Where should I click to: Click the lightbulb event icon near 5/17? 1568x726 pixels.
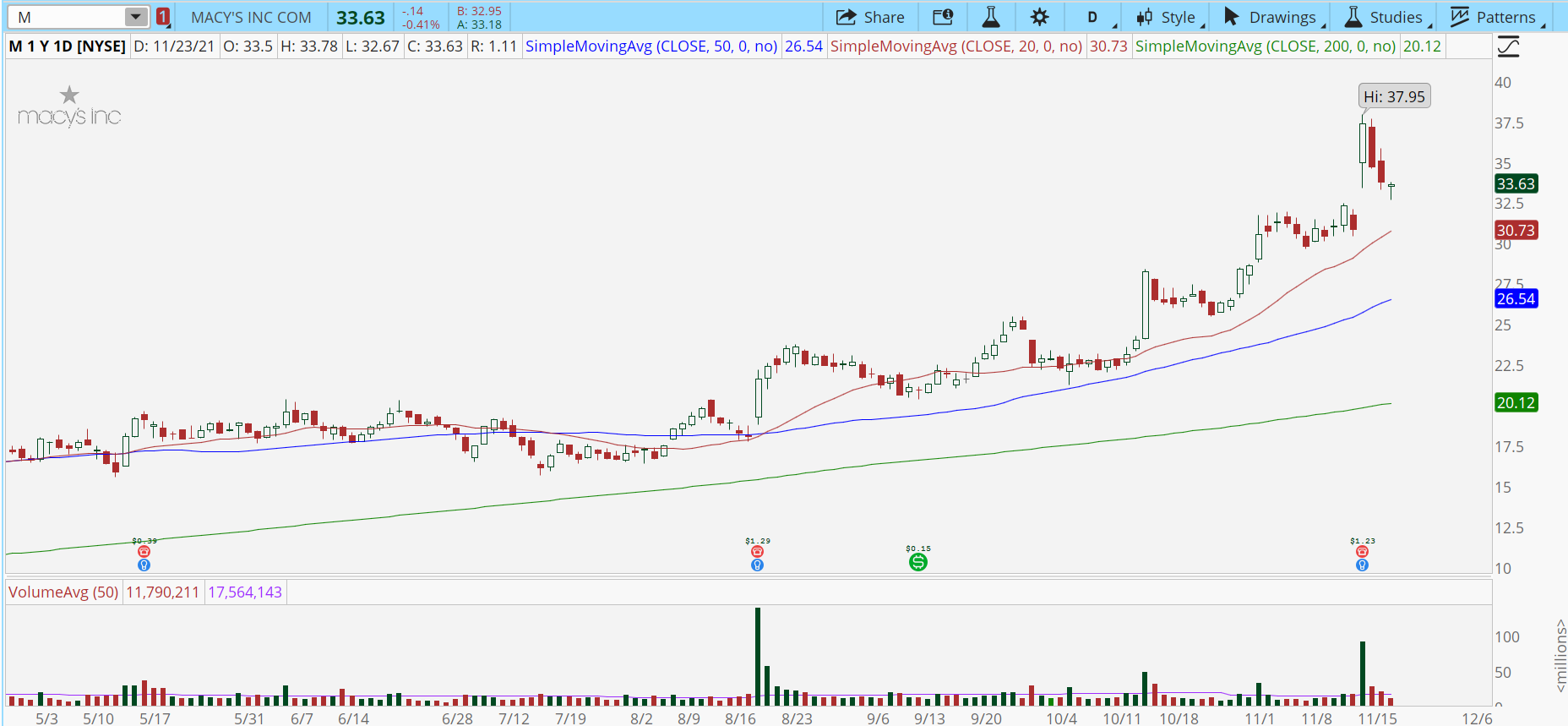coord(144,565)
